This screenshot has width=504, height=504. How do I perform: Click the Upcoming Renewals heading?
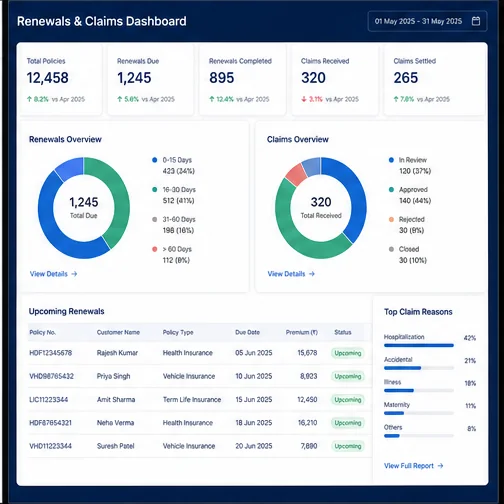66,311
